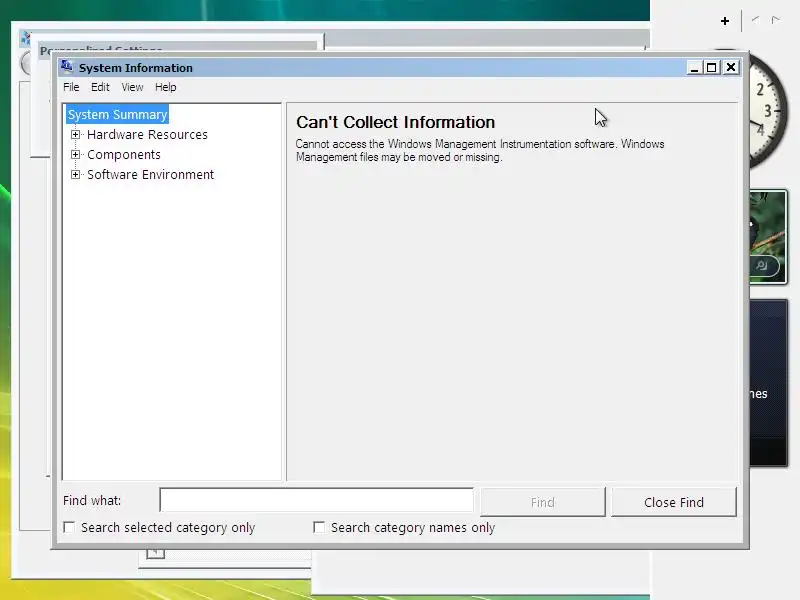
Task: Expand the Components node
Action: [x=76, y=155]
